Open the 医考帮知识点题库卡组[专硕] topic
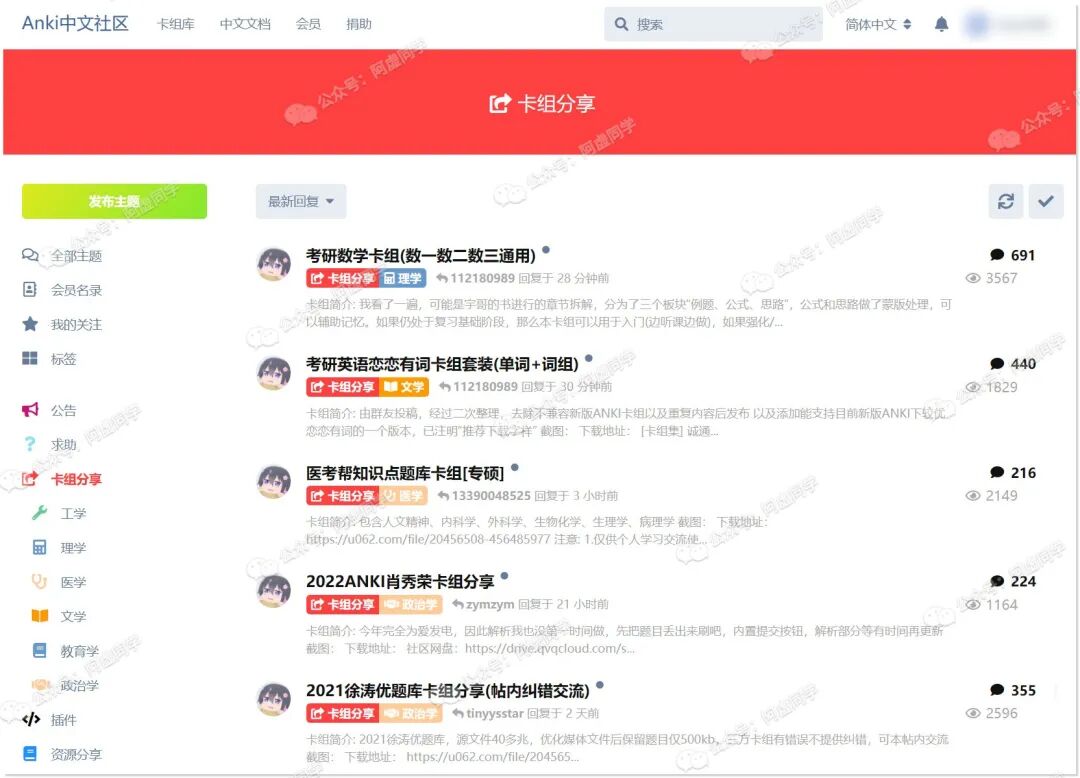This screenshot has height=778, width=1080. tap(405, 473)
